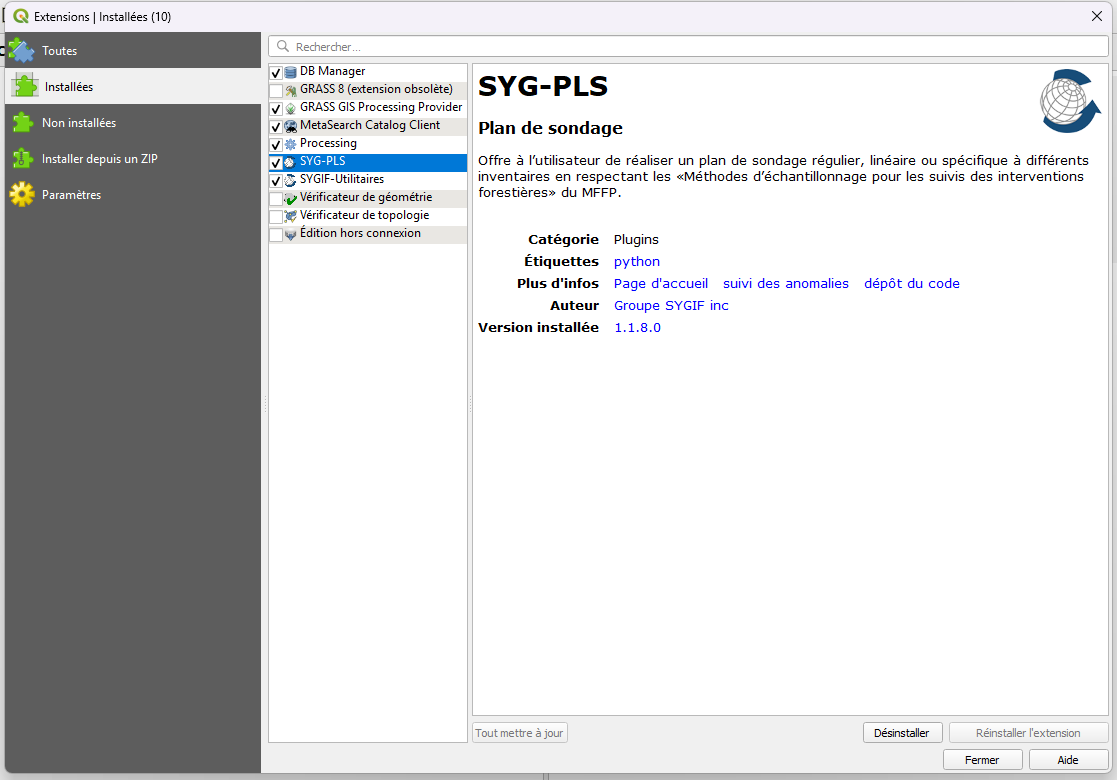The width and height of the screenshot is (1117, 780).
Task: Open the Toutes extensions tab
Action: pos(59,51)
